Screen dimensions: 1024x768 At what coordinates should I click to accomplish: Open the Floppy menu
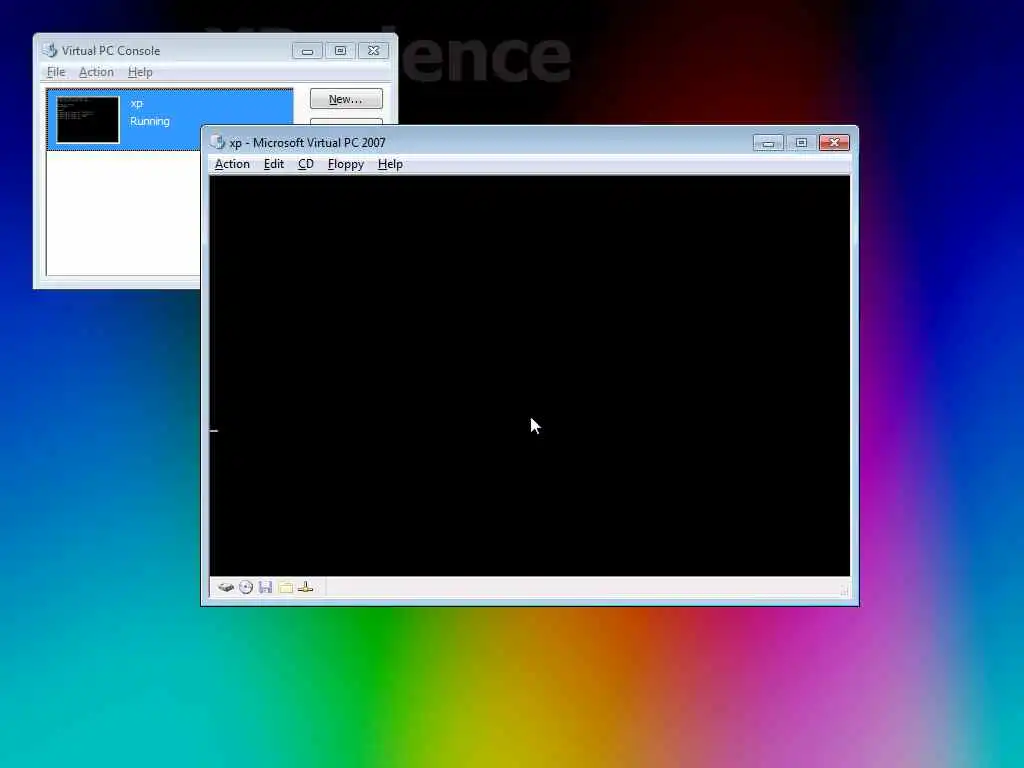345,164
